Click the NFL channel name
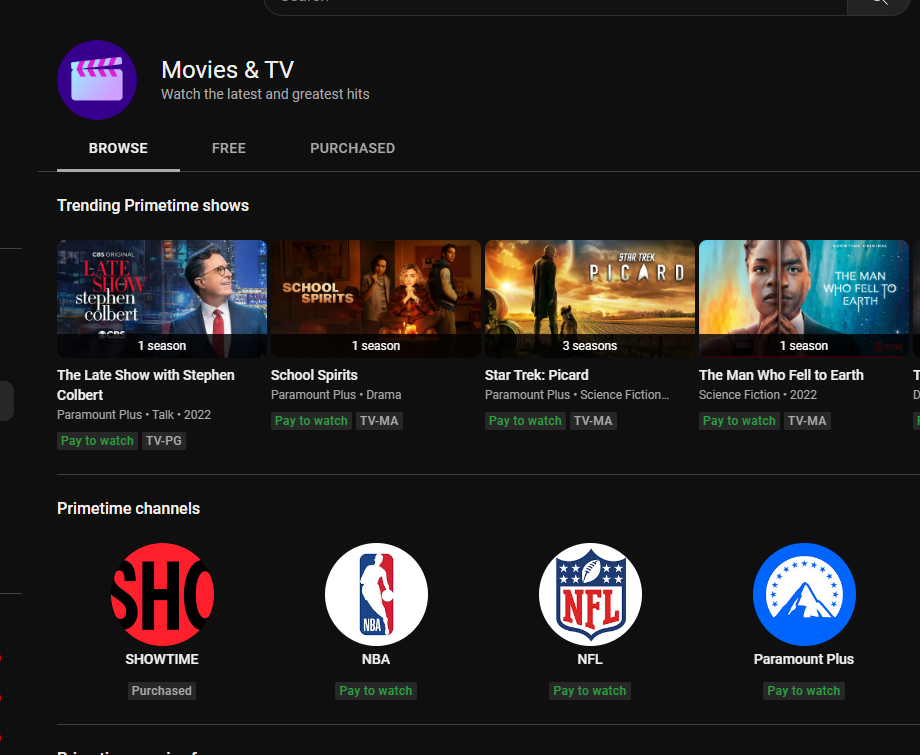 [x=590, y=659]
